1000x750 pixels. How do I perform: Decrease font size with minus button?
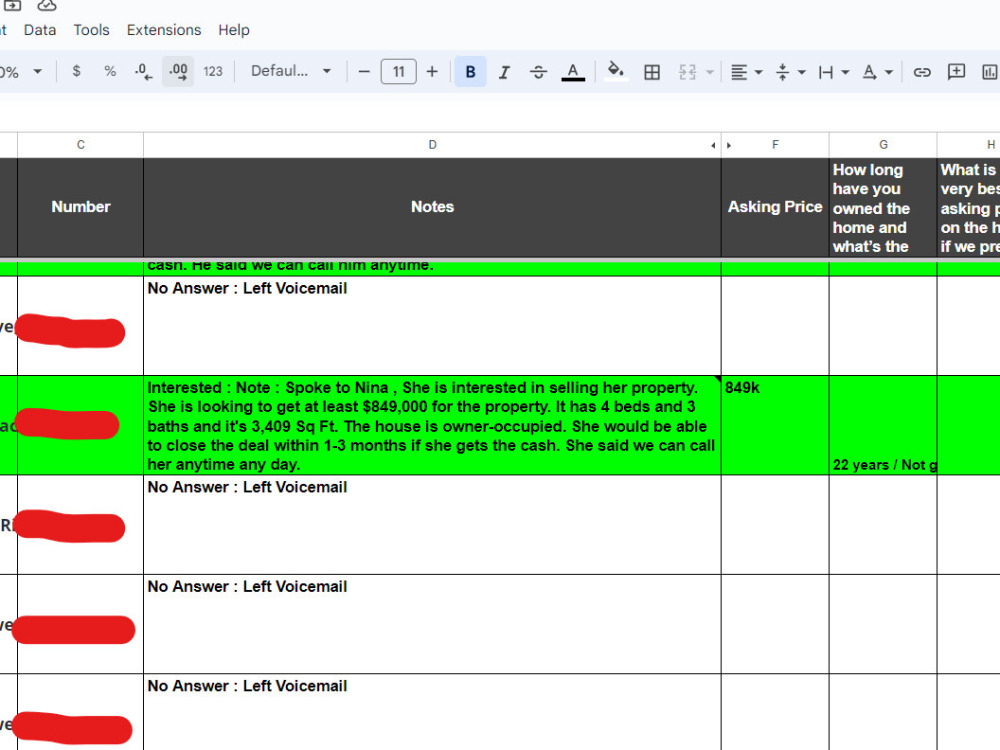pyautogui.click(x=364, y=71)
